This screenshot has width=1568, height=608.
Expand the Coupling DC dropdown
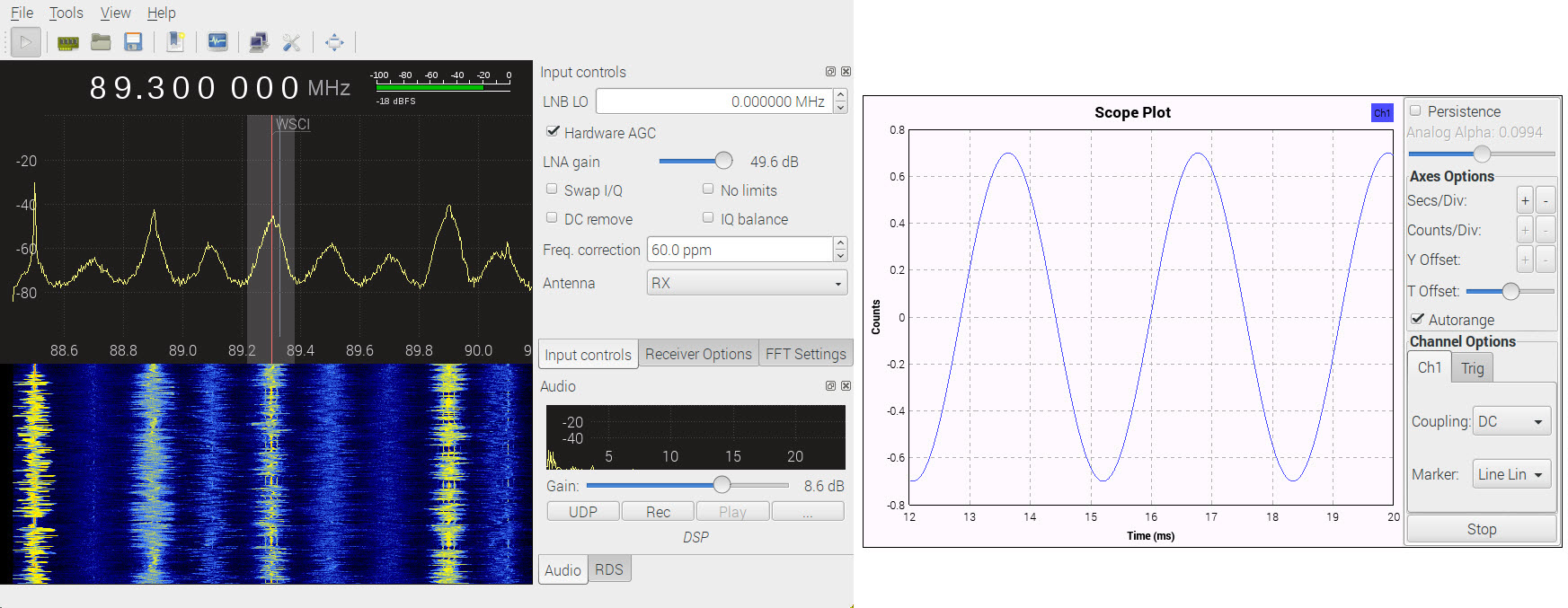tap(1511, 421)
